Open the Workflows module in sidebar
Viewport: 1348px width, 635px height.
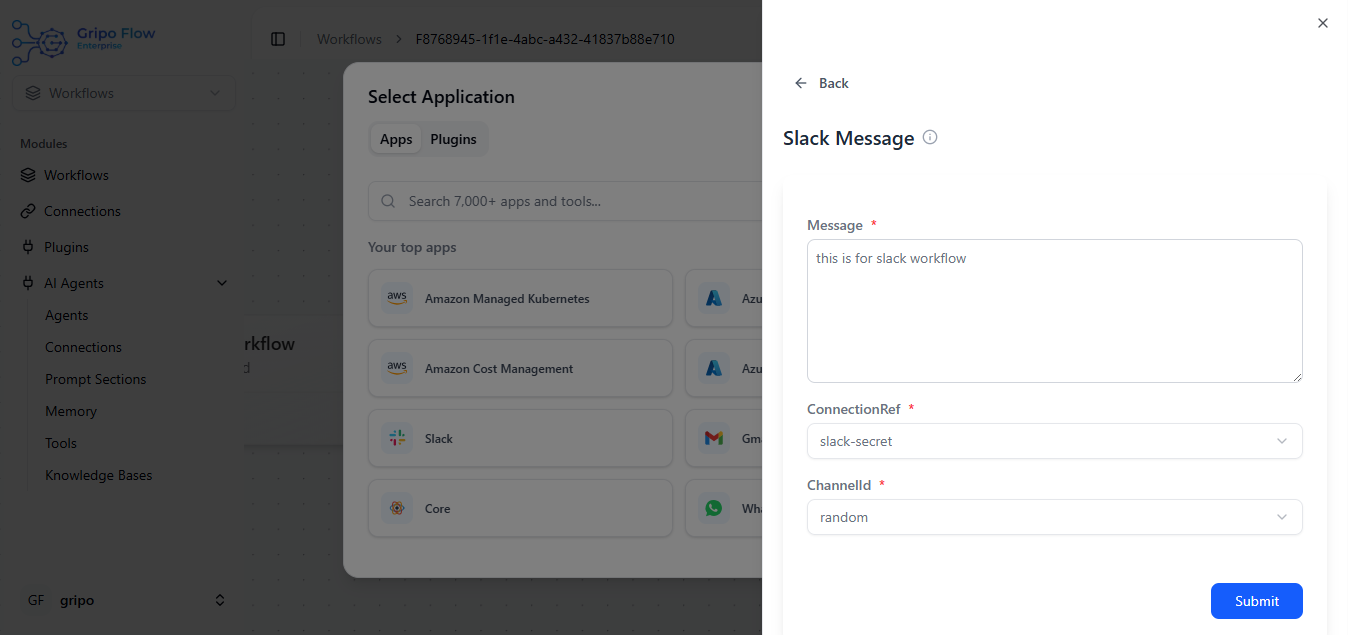(76, 175)
